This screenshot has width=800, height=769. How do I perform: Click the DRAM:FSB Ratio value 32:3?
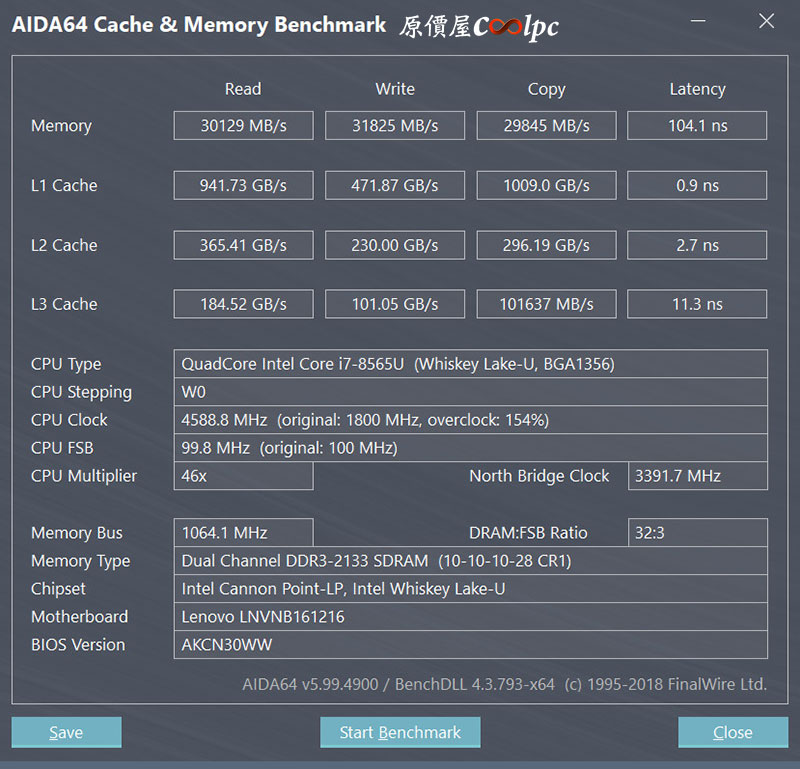point(697,533)
